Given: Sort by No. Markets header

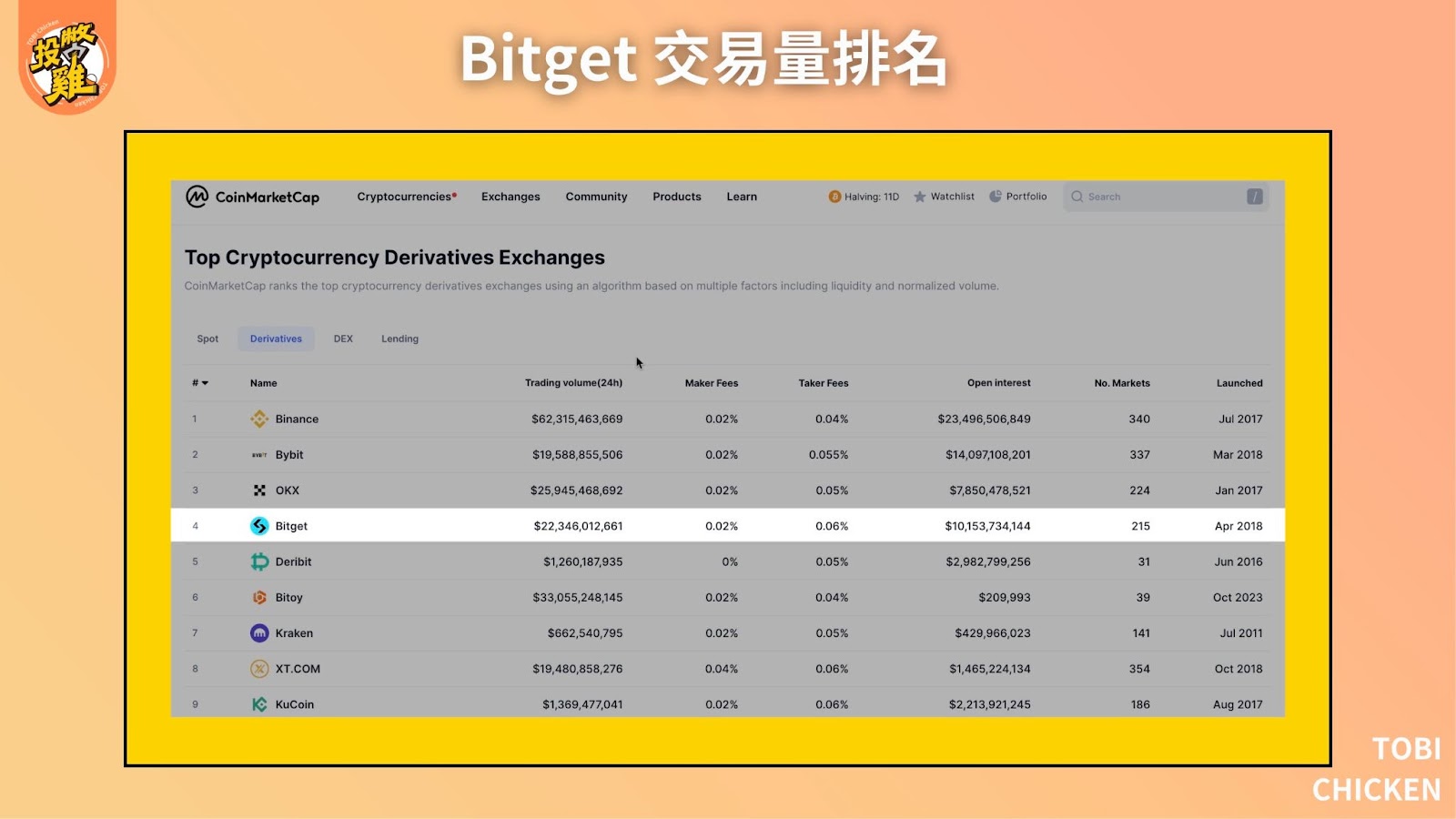Looking at the screenshot, I should [x=1122, y=383].
